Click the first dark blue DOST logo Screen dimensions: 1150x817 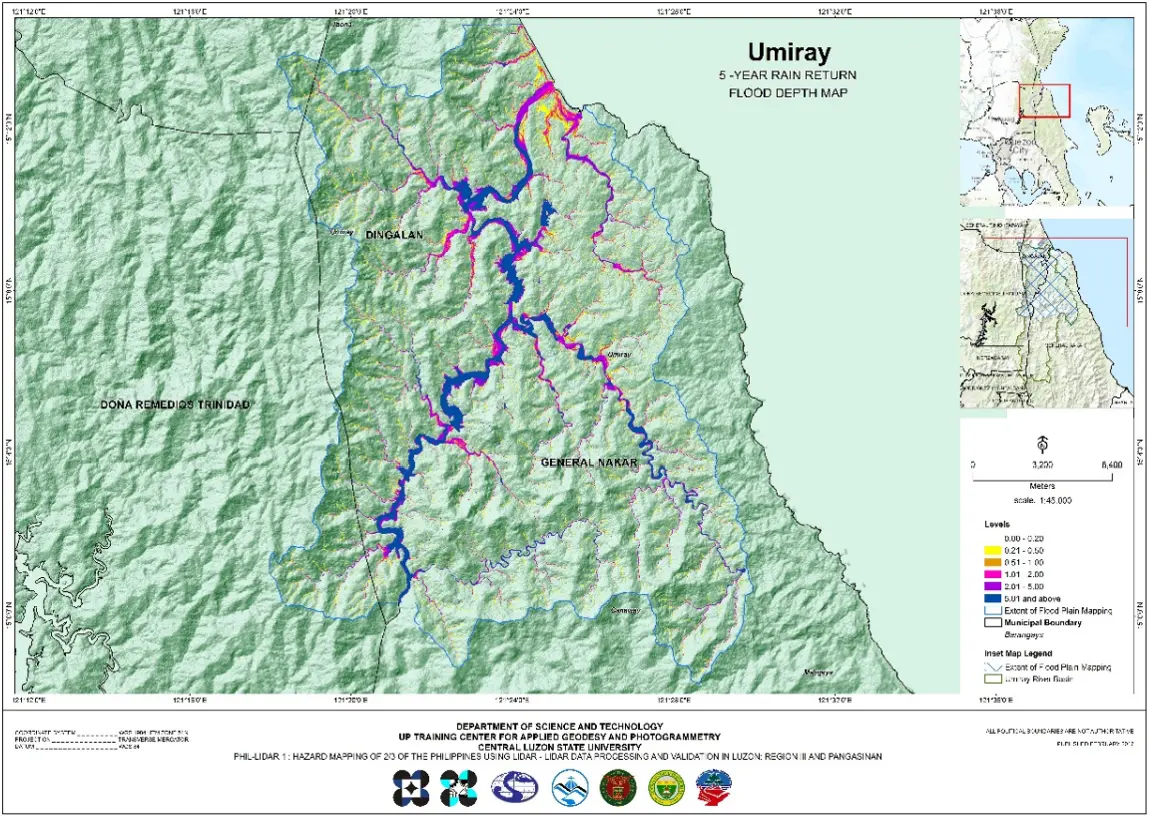pos(411,789)
